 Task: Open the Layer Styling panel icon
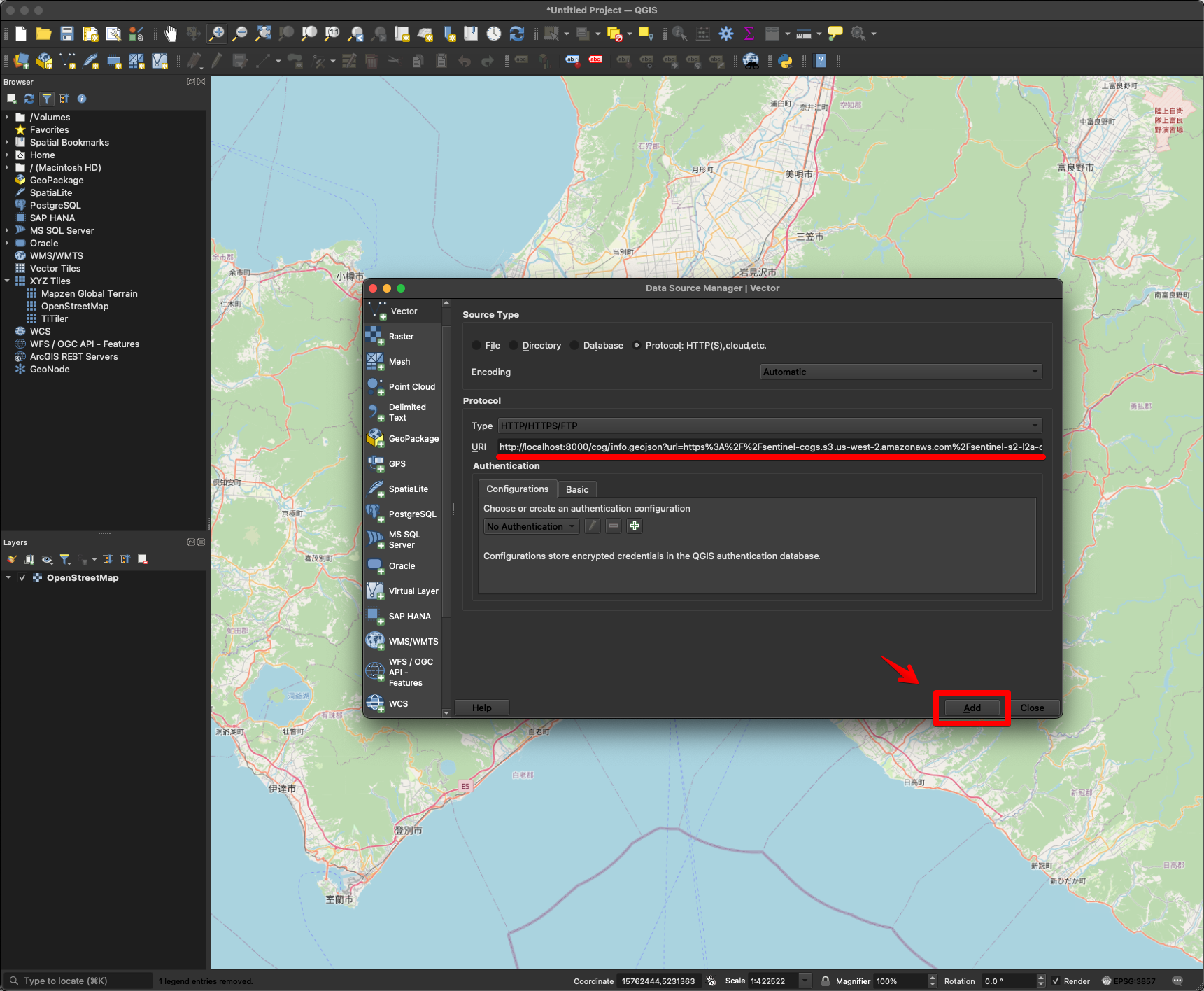click(x=12, y=559)
